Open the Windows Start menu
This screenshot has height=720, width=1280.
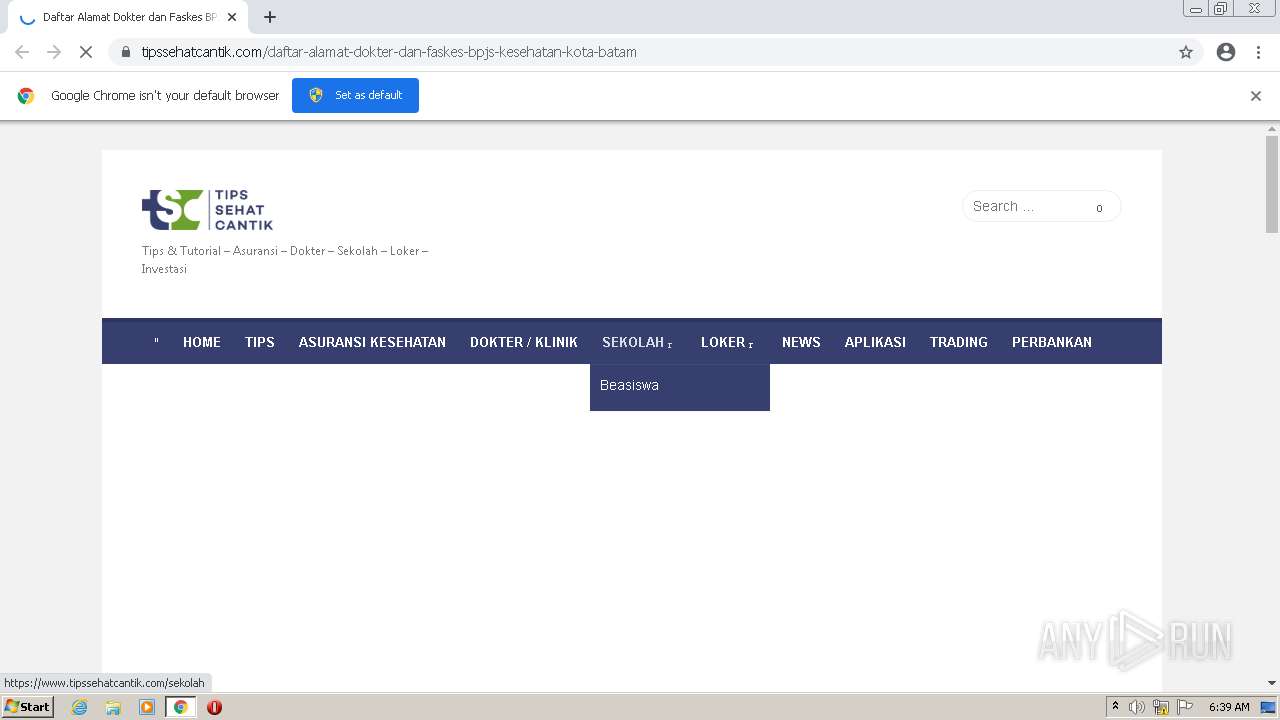(28, 707)
